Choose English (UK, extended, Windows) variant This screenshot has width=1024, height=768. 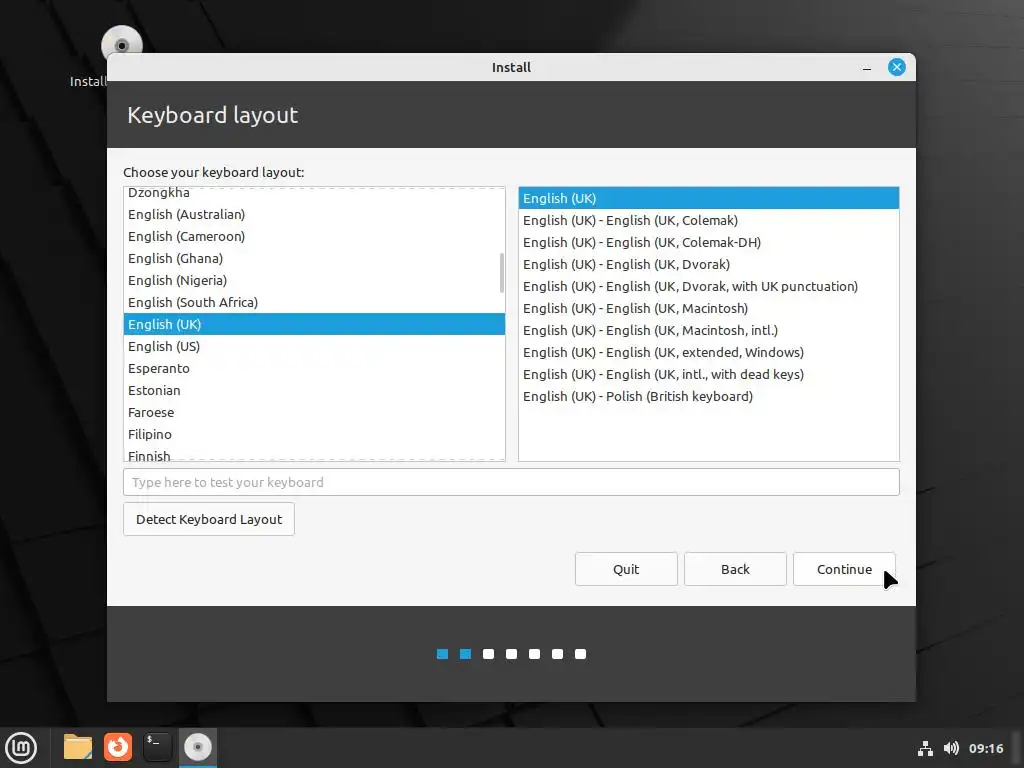[709, 352]
